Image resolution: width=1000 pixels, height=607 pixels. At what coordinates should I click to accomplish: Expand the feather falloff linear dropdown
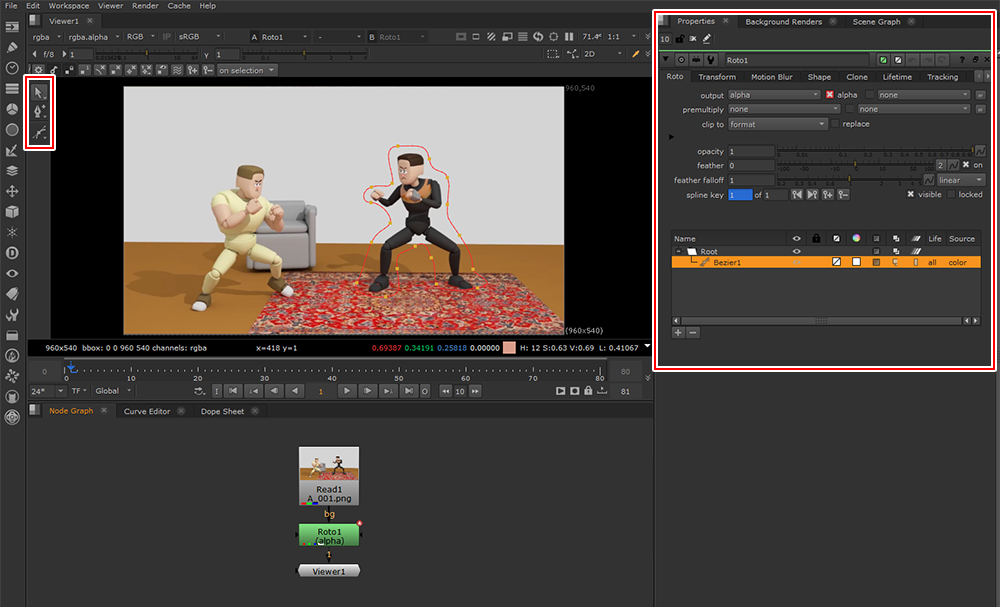coord(961,180)
